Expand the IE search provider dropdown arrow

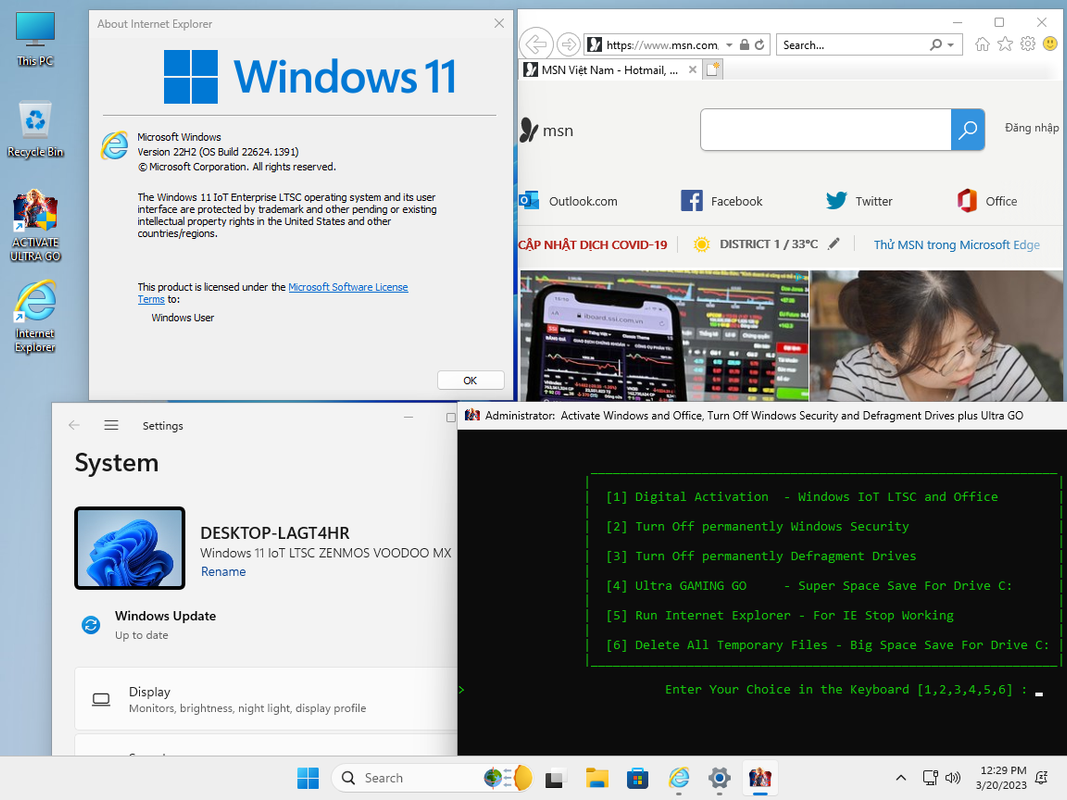click(x=950, y=45)
